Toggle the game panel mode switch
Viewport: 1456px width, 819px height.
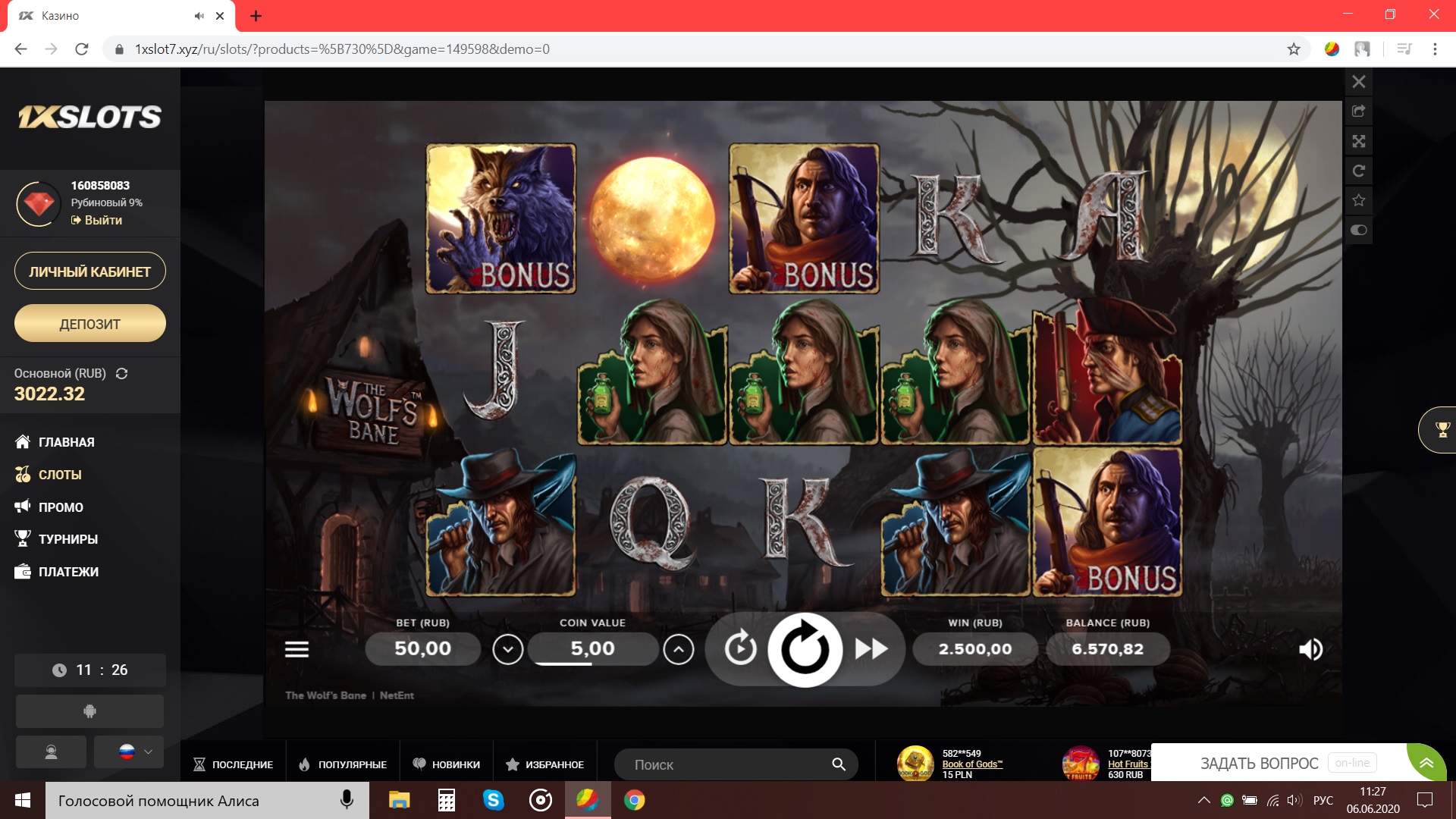click(x=1359, y=230)
